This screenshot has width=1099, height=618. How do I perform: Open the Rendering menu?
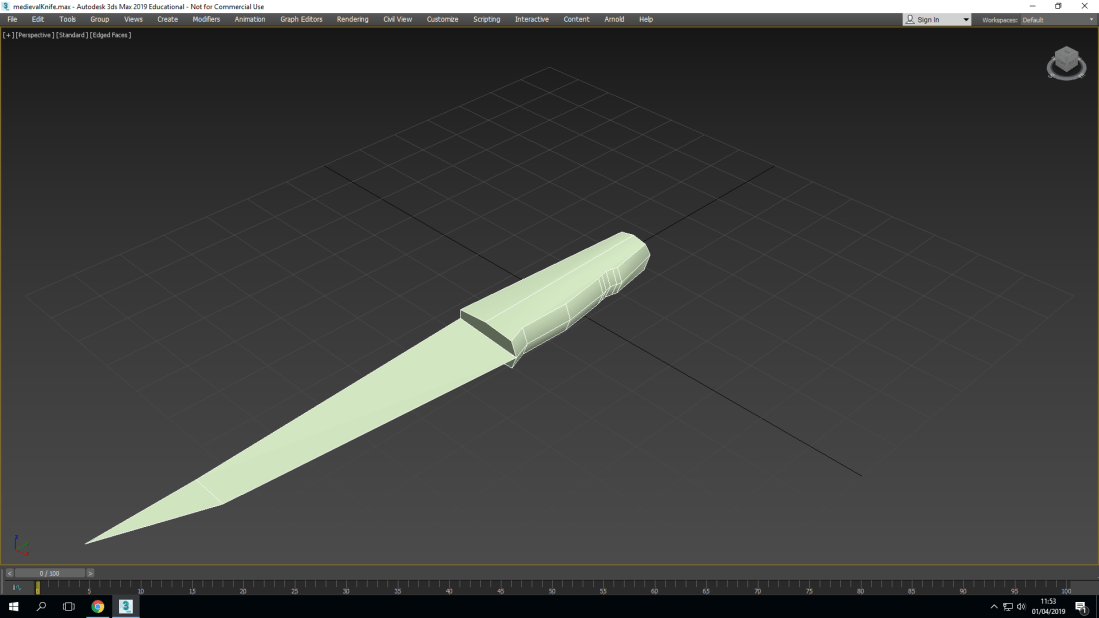click(352, 19)
